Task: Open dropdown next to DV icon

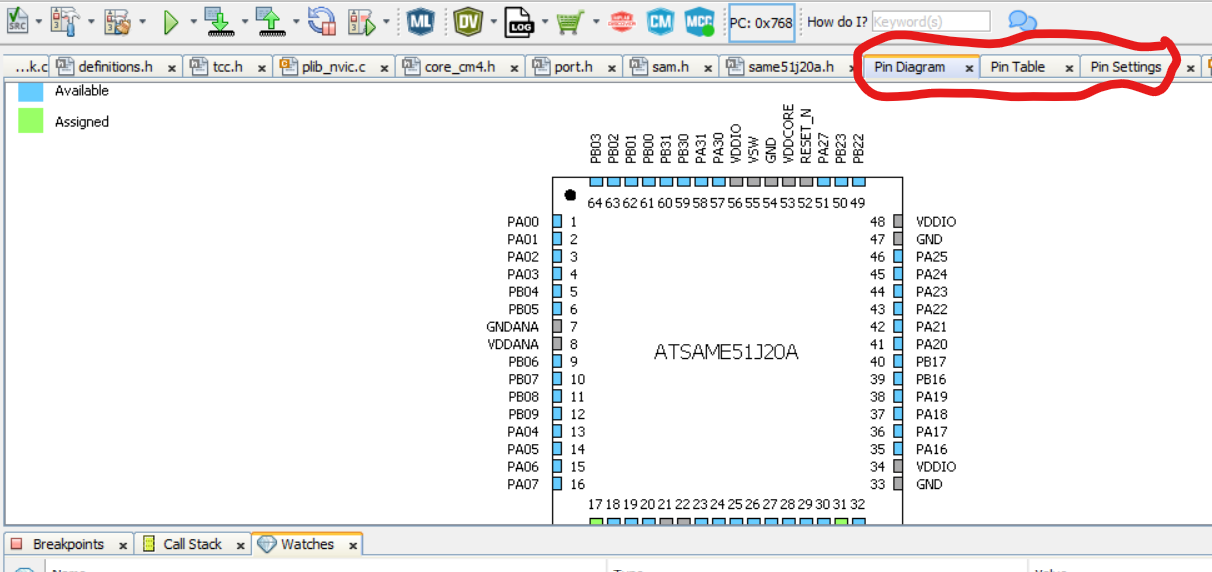Action: [x=492, y=21]
